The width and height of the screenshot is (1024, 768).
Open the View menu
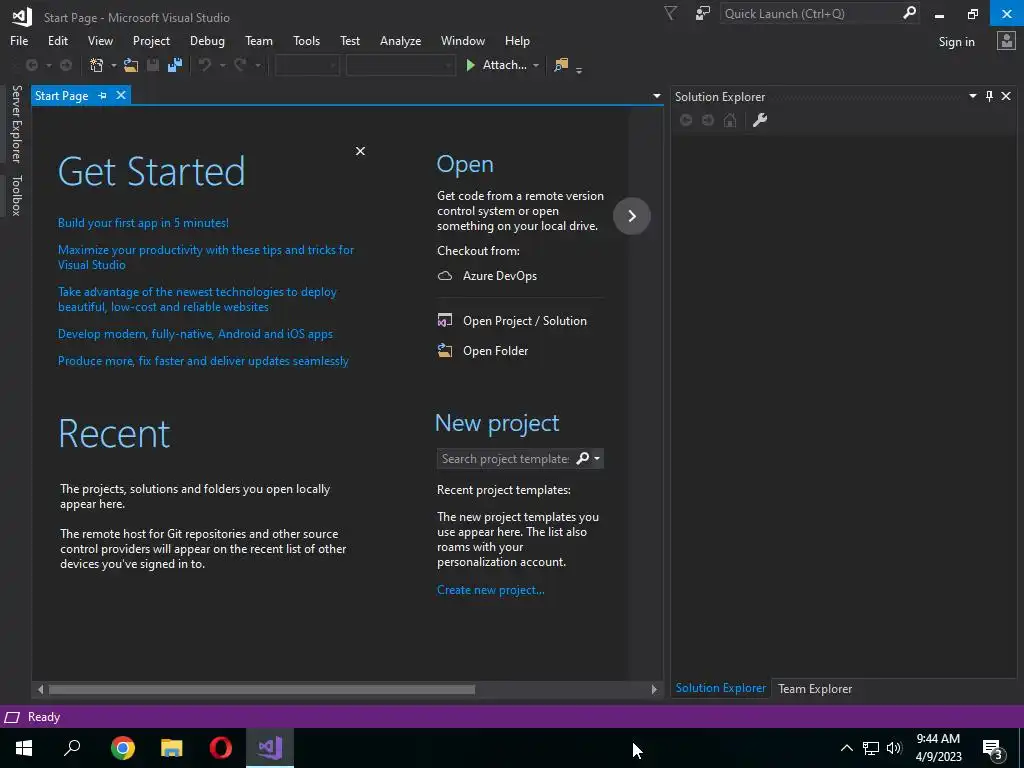(100, 40)
